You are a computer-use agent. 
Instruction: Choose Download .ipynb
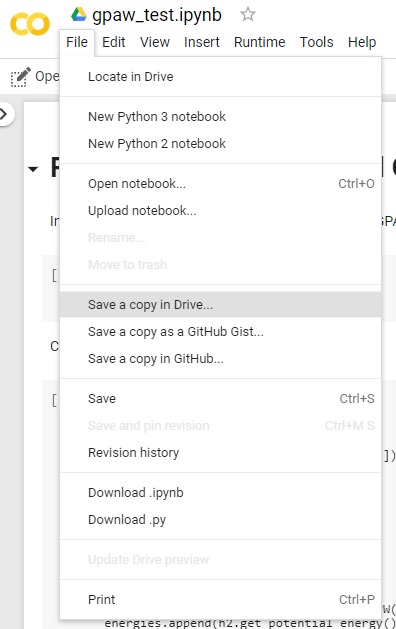(x=220, y=493)
